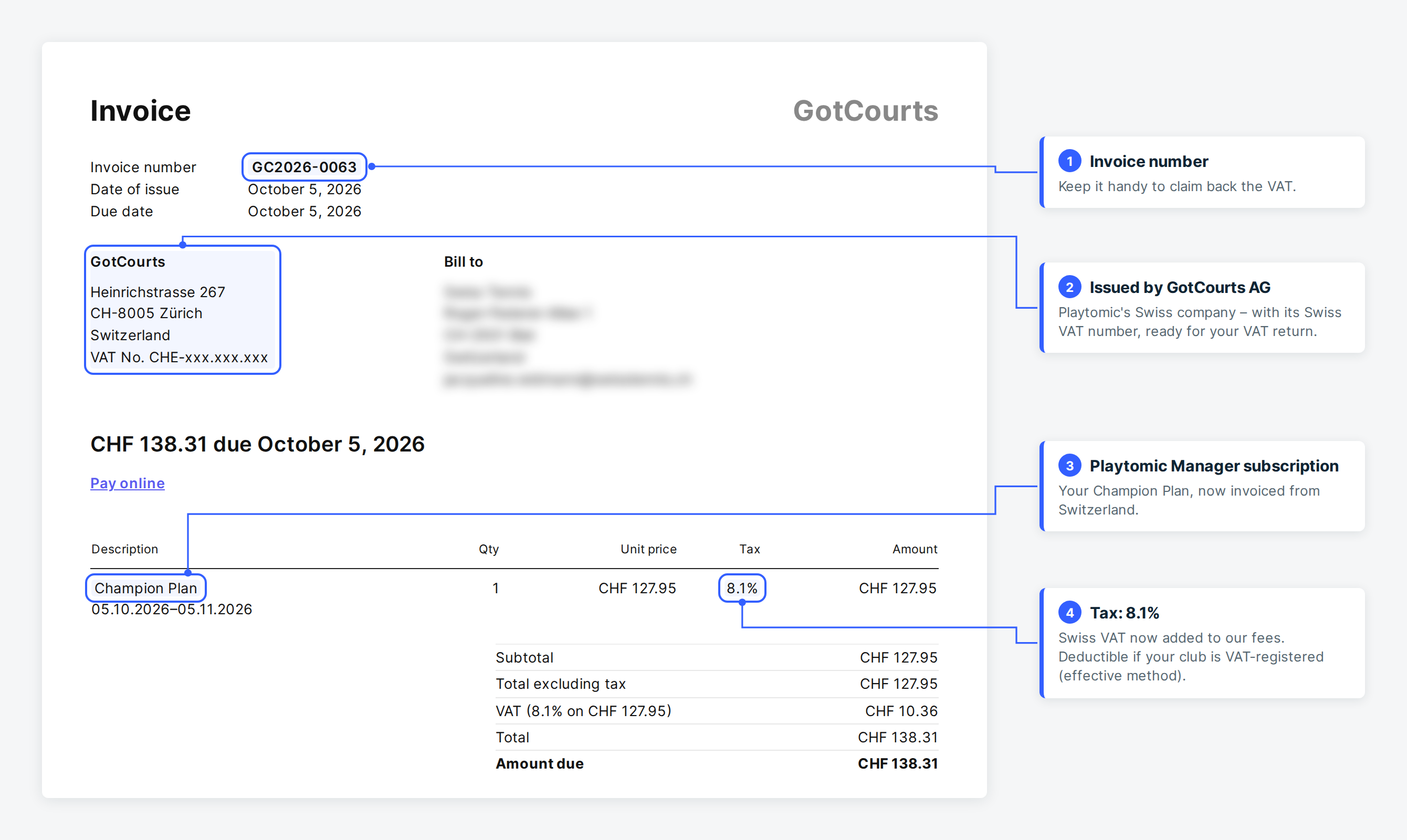Viewport: 1407px width, 840px height.
Task: Select bold amount due CHF 138.31
Action: (x=898, y=763)
